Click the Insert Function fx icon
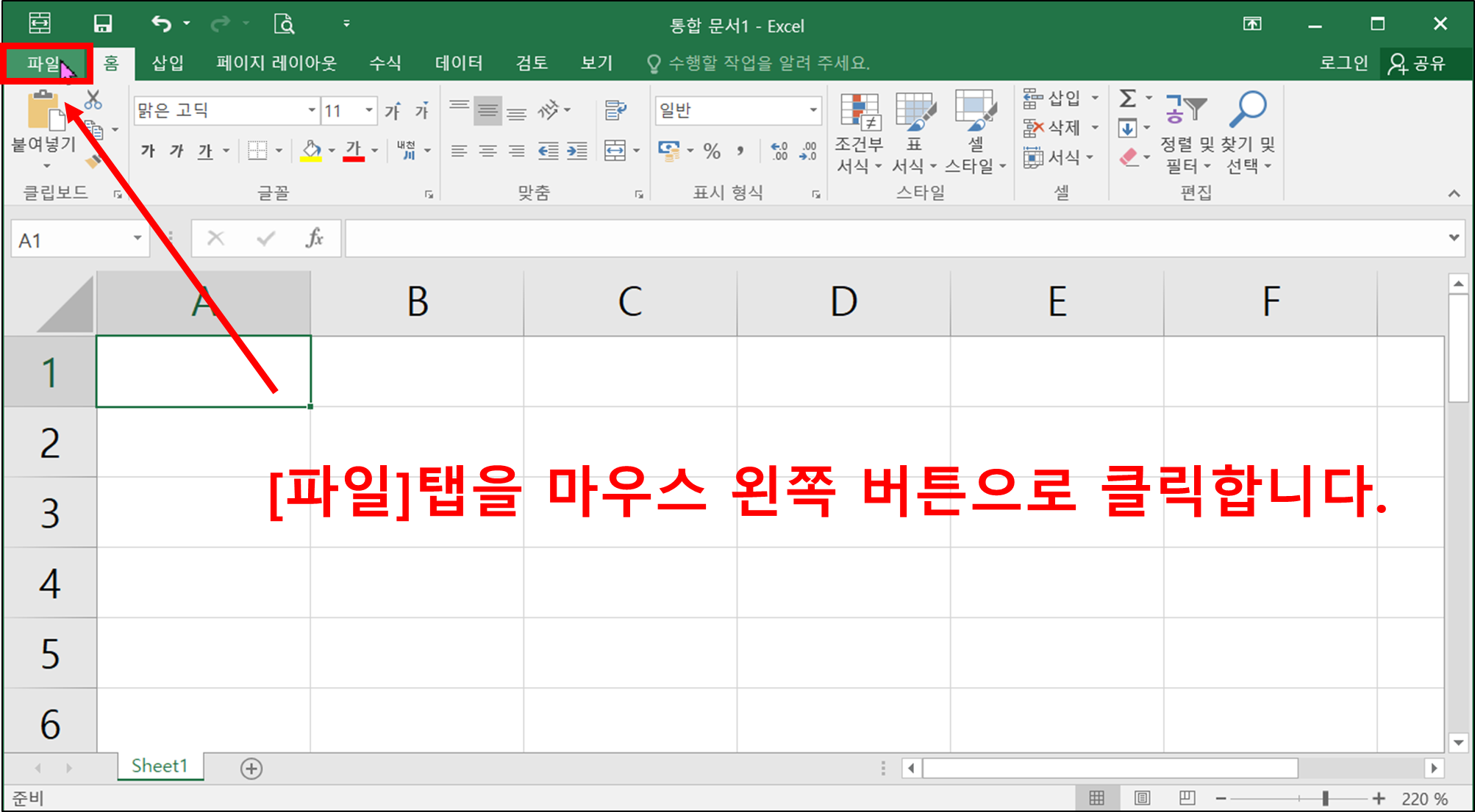The image size is (1475, 812). [315, 238]
